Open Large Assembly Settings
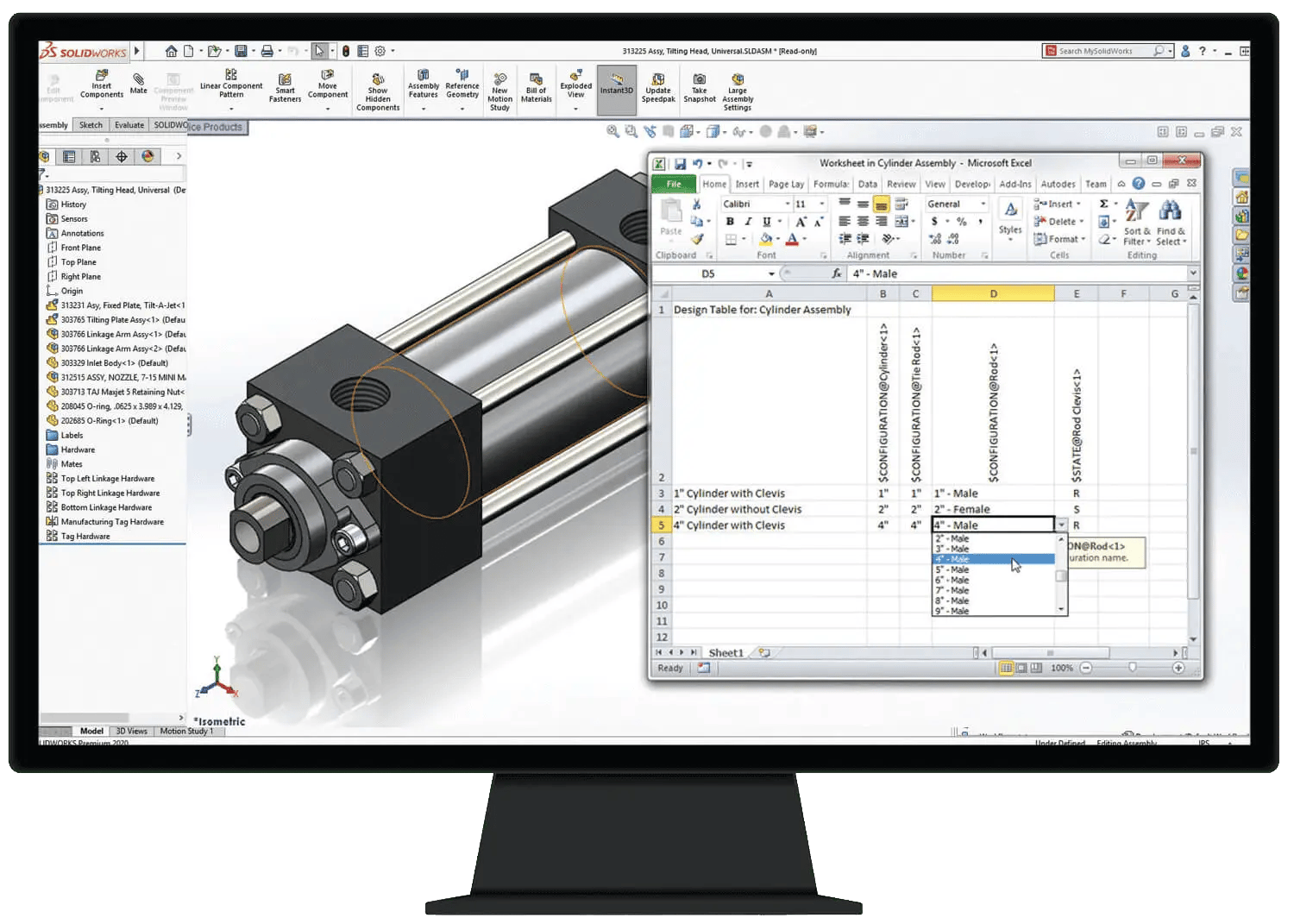Viewport: 1294px width, 924px height. pos(738,92)
